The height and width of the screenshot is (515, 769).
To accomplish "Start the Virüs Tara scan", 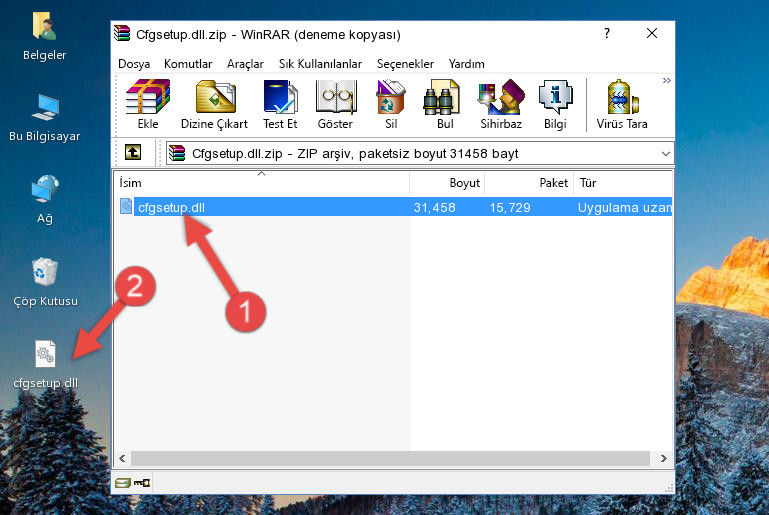I will coord(622,104).
